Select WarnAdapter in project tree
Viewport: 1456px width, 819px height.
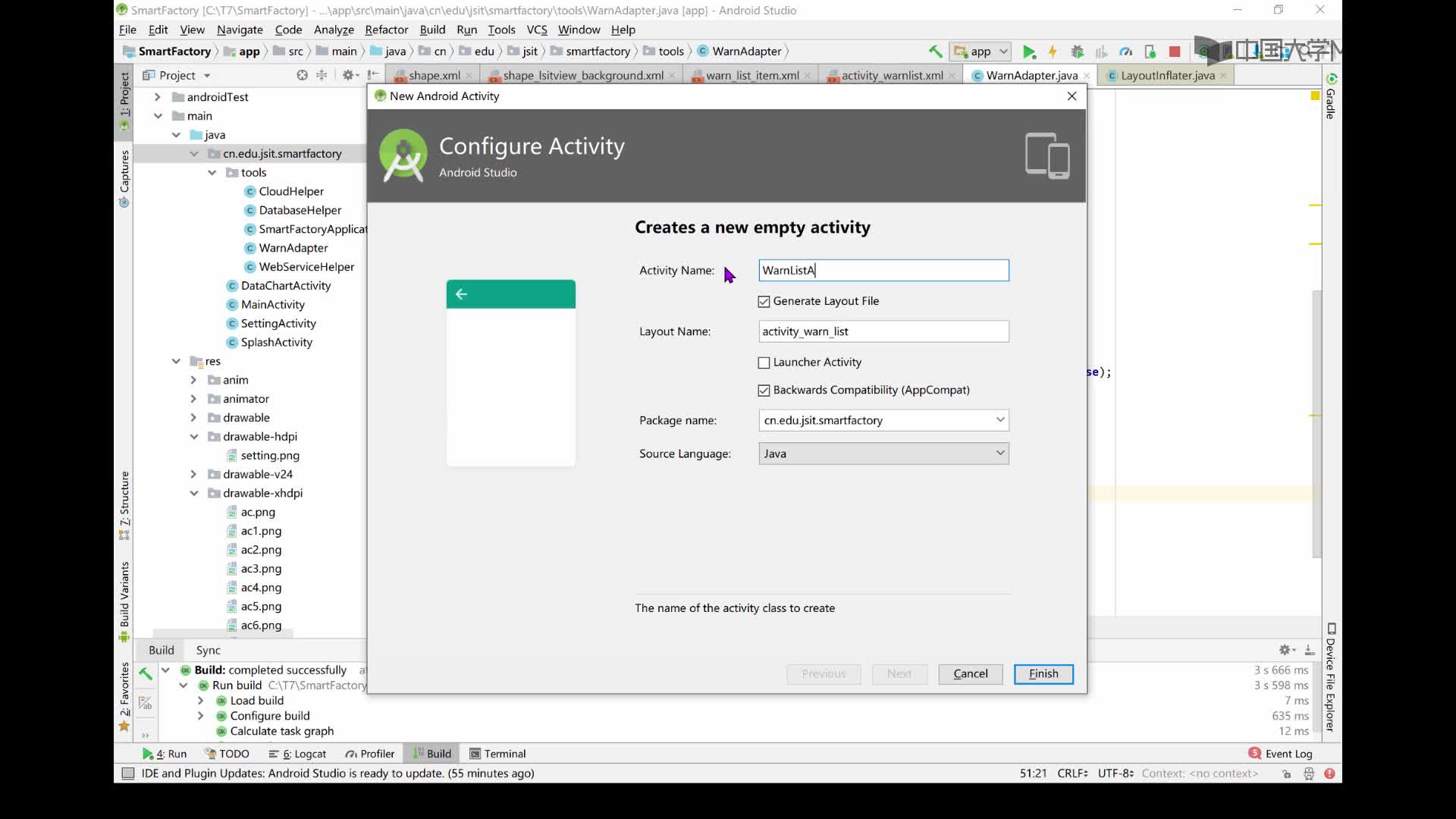[293, 248]
